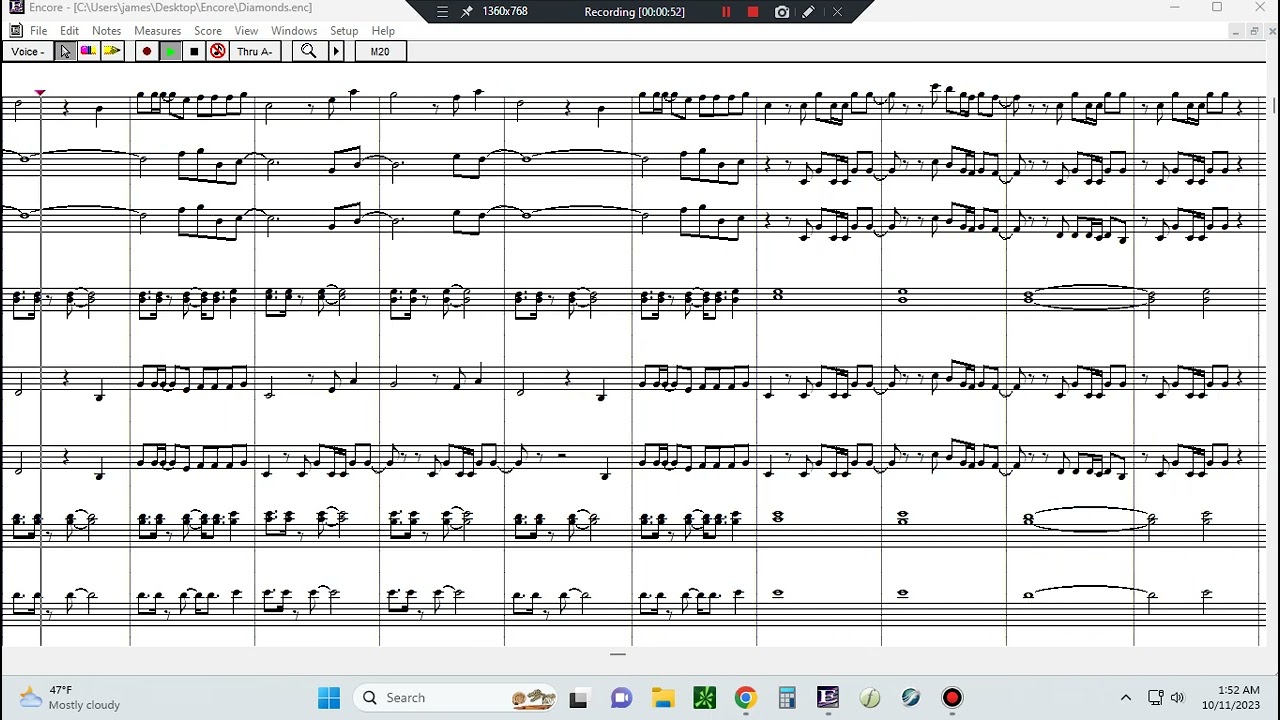Image resolution: width=1280 pixels, height=720 pixels.
Task: Stop the screen recording
Action: click(x=753, y=12)
